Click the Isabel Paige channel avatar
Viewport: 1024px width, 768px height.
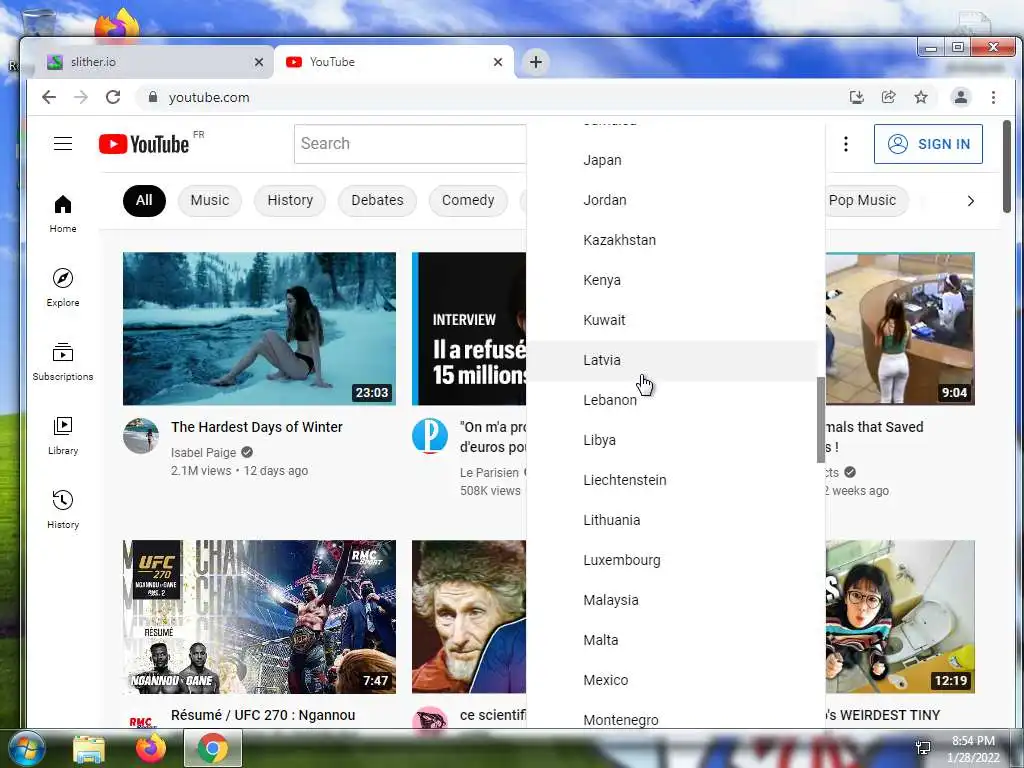tap(141, 436)
